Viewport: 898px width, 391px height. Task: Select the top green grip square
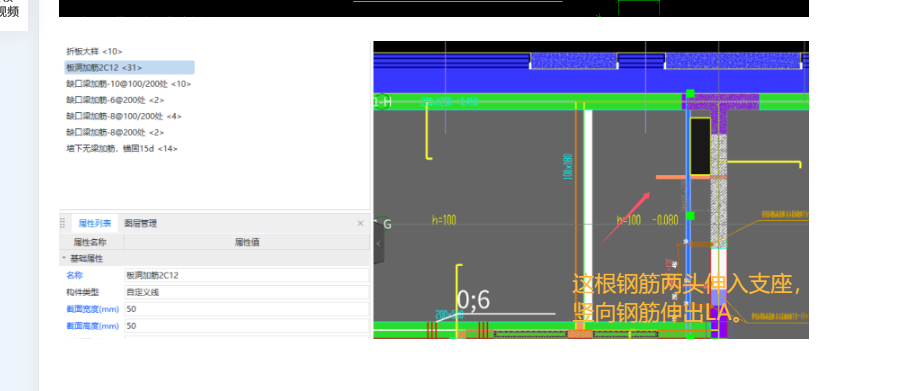(x=690, y=93)
